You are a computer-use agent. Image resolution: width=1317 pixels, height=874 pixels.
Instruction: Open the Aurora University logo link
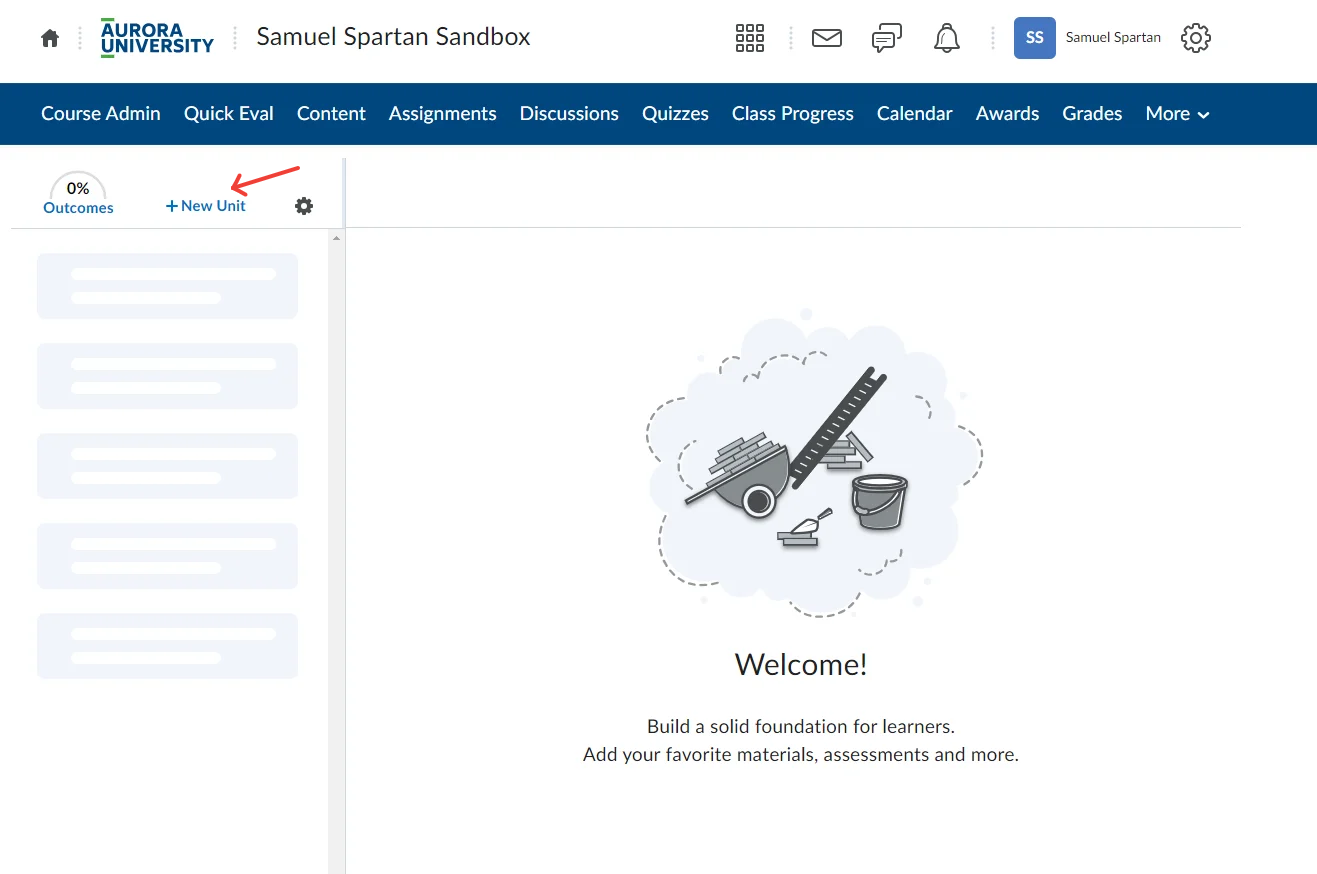[157, 38]
